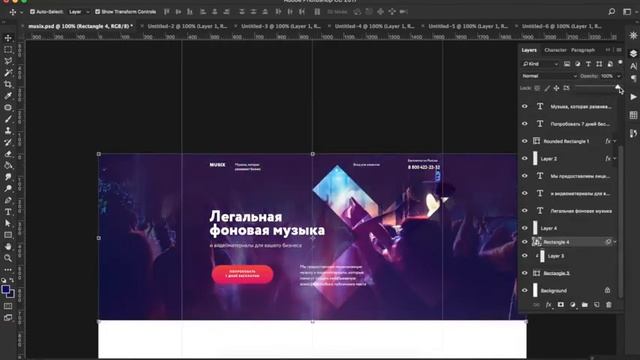The height and width of the screenshot is (360, 640).
Task: Select the Path Selection tool
Action: [8, 223]
